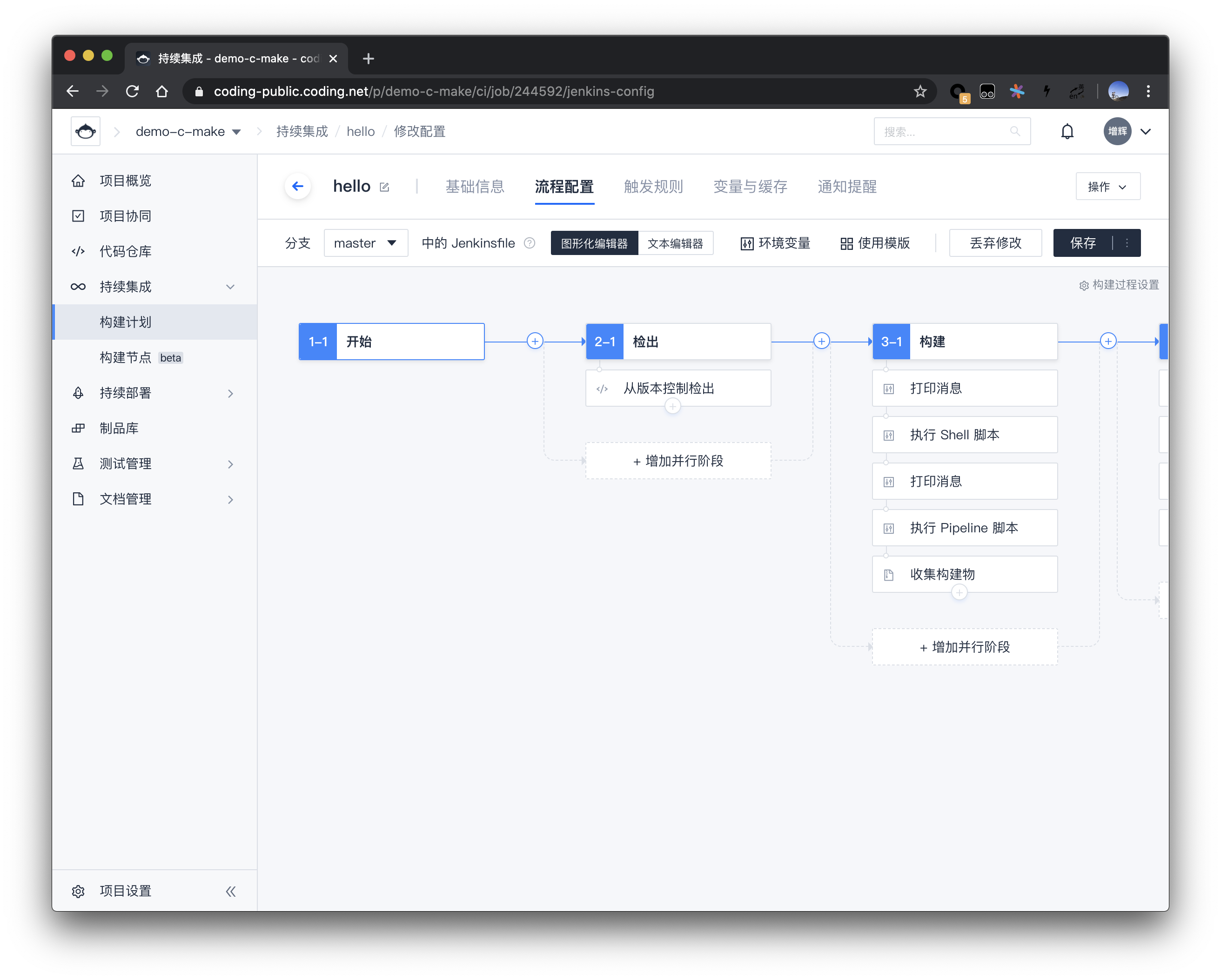
Task: Collapse the sidebar with double chevron icon
Action: (230, 891)
